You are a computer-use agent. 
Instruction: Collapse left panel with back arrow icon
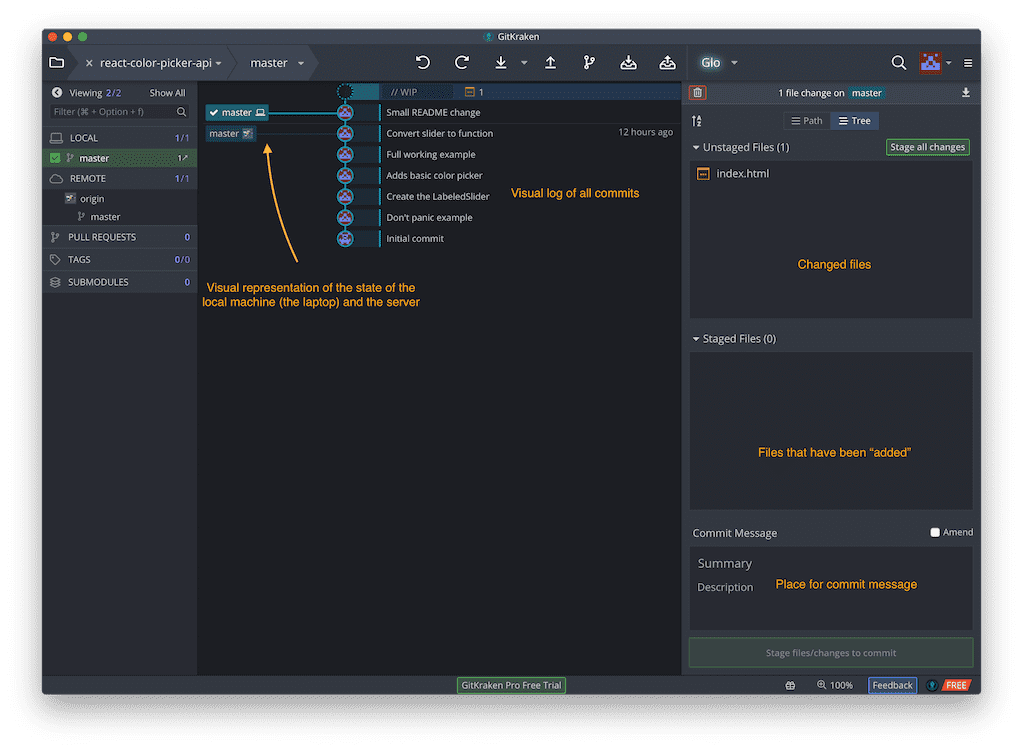point(57,93)
